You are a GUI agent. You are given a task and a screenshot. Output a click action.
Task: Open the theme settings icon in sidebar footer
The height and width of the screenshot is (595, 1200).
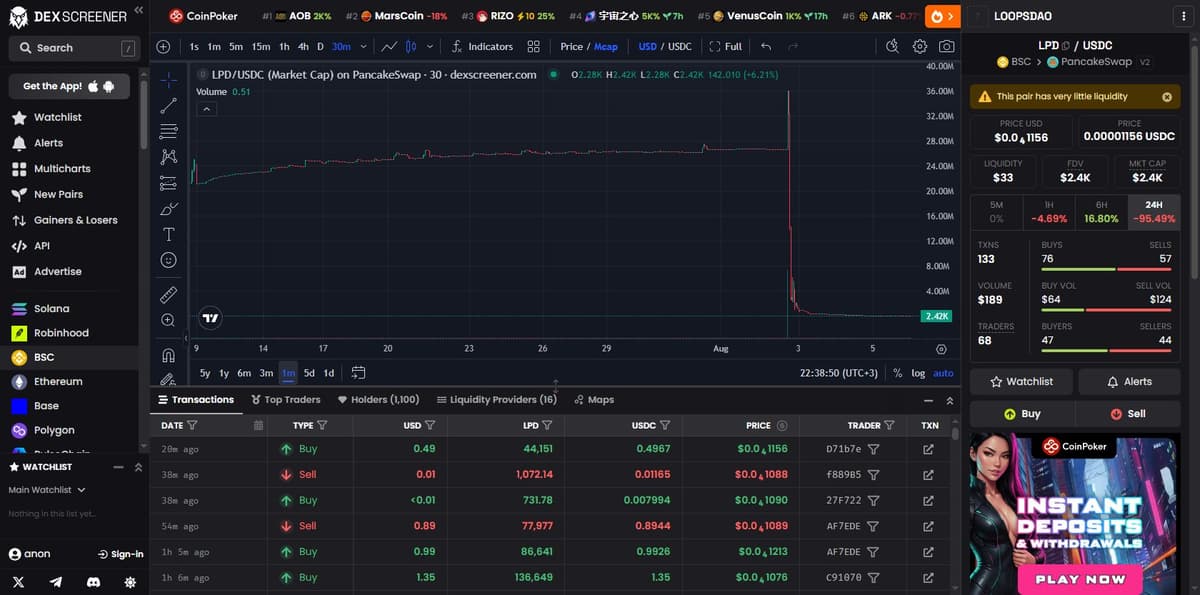click(130, 581)
